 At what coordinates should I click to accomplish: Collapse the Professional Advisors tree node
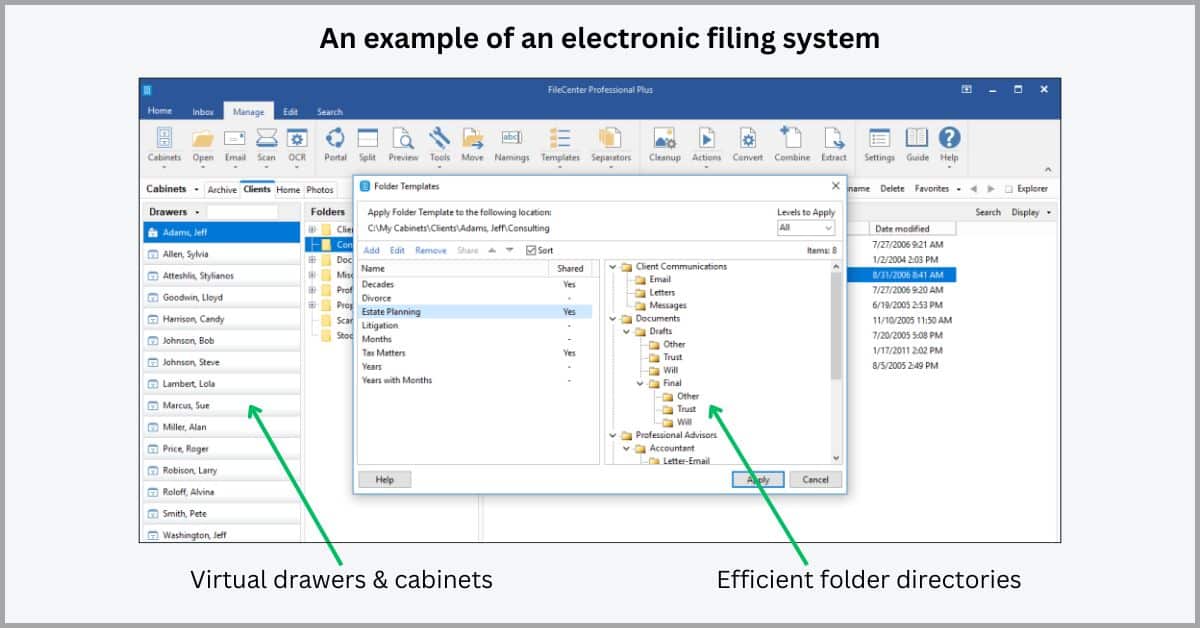613,435
